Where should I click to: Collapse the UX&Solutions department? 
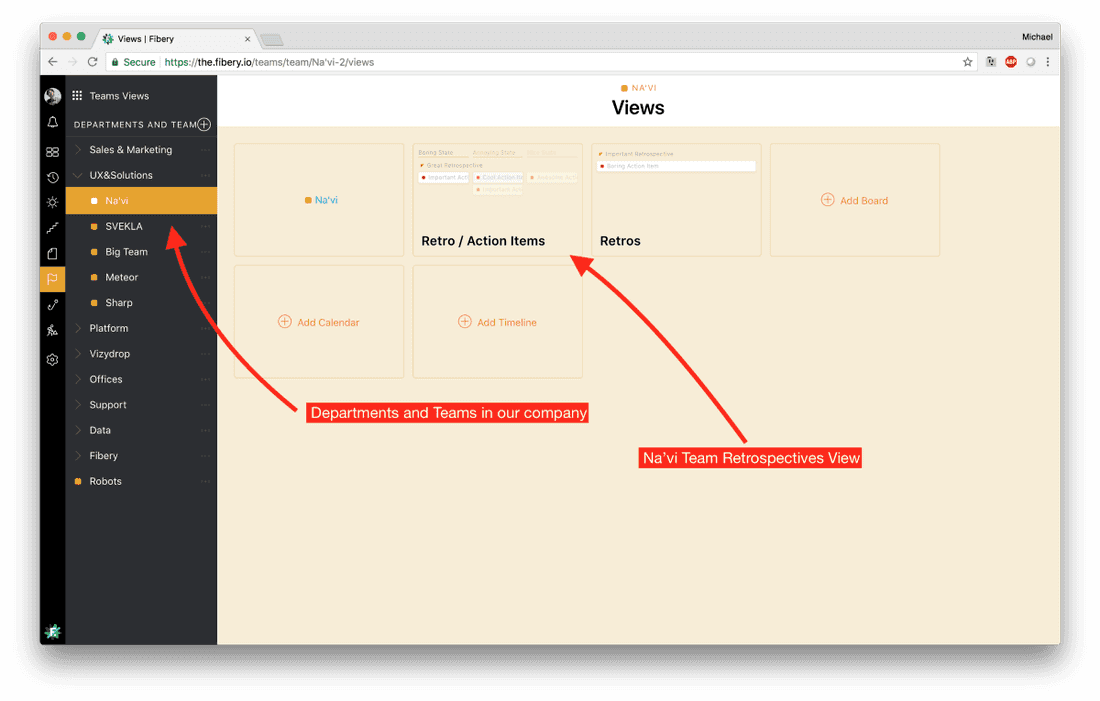[x=78, y=175]
